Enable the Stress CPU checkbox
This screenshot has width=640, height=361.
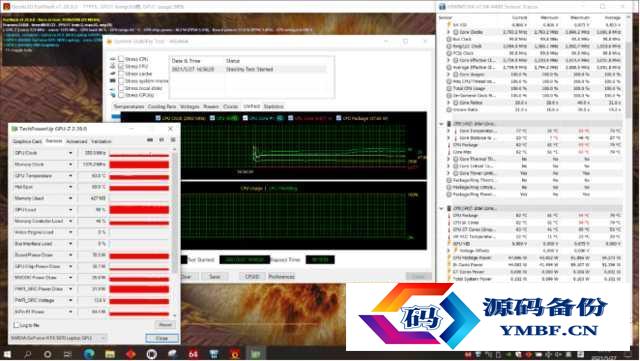point(121,59)
